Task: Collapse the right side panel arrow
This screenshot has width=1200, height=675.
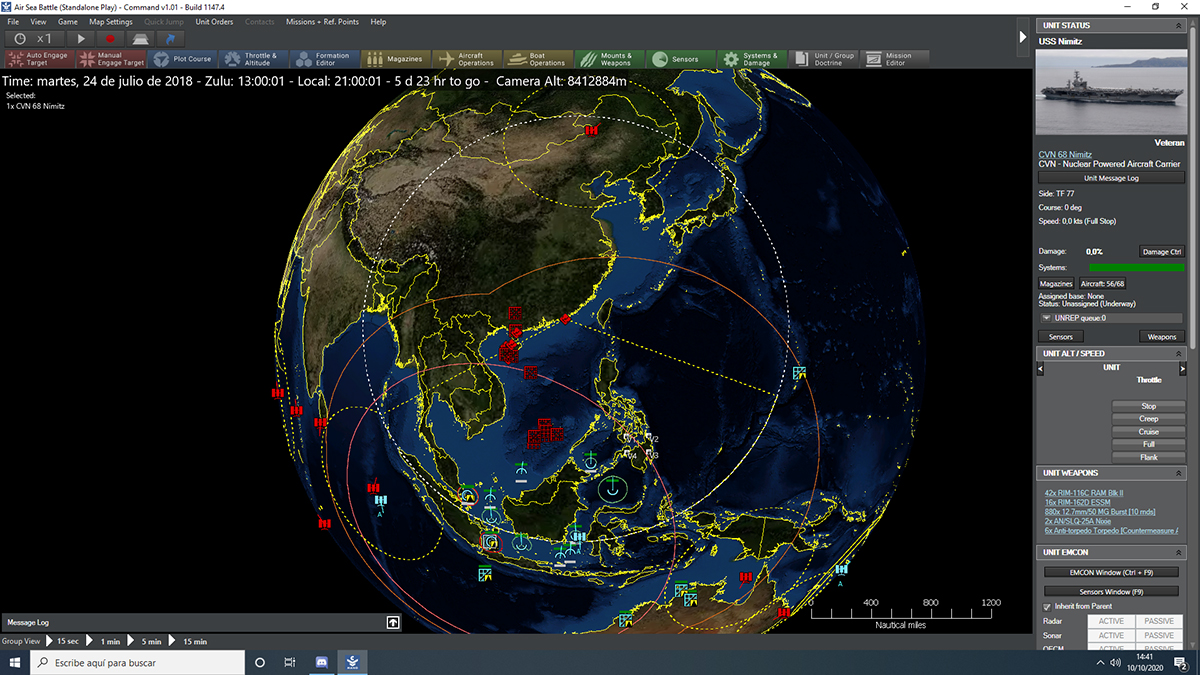Action: click(1022, 37)
